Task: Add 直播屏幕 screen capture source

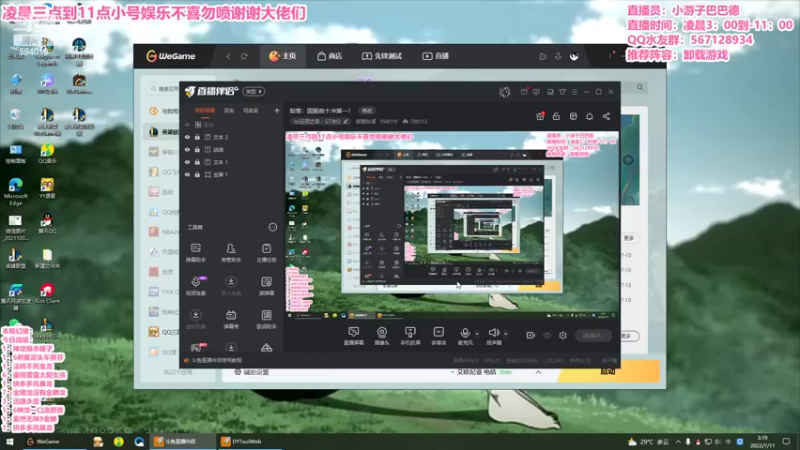Action: (x=354, y=336)
